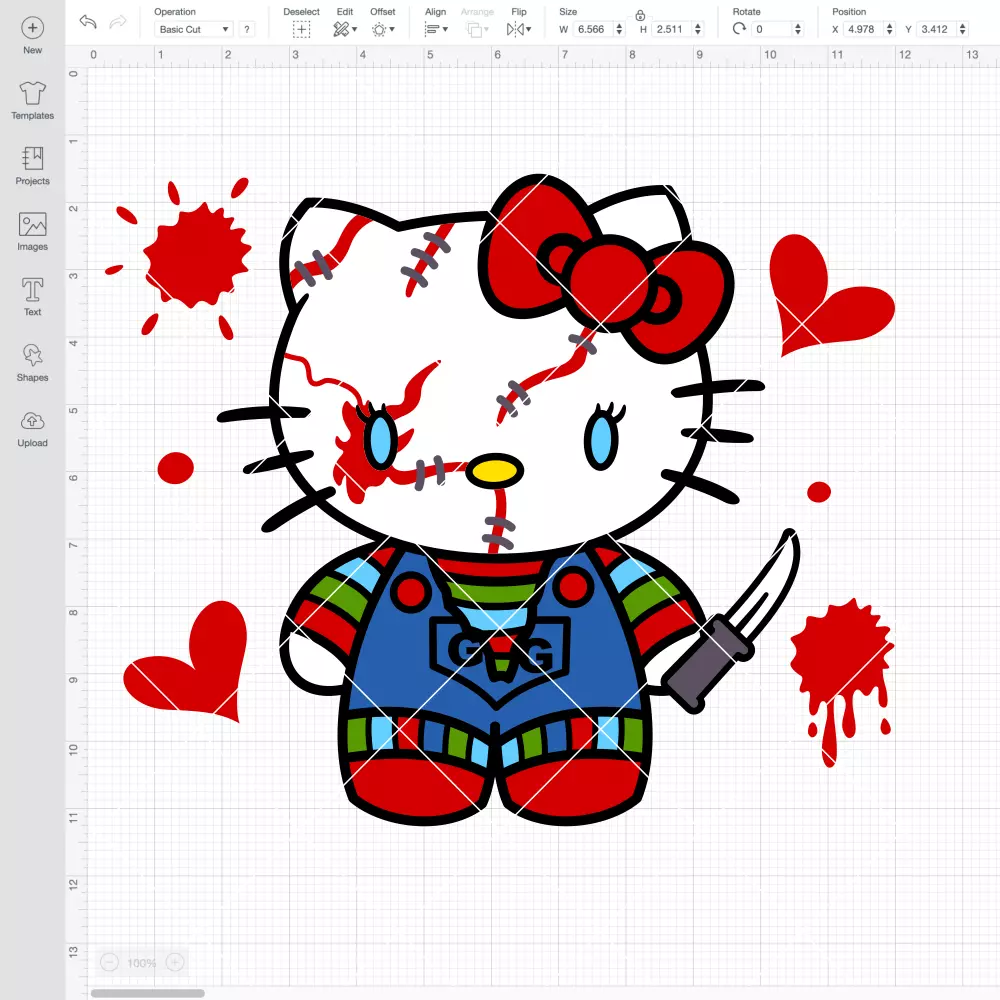Image resolution: width=1000 pixels, height=1000 pixels.
Task: Open the Templates panel
Action: click(x=33, y=101)
